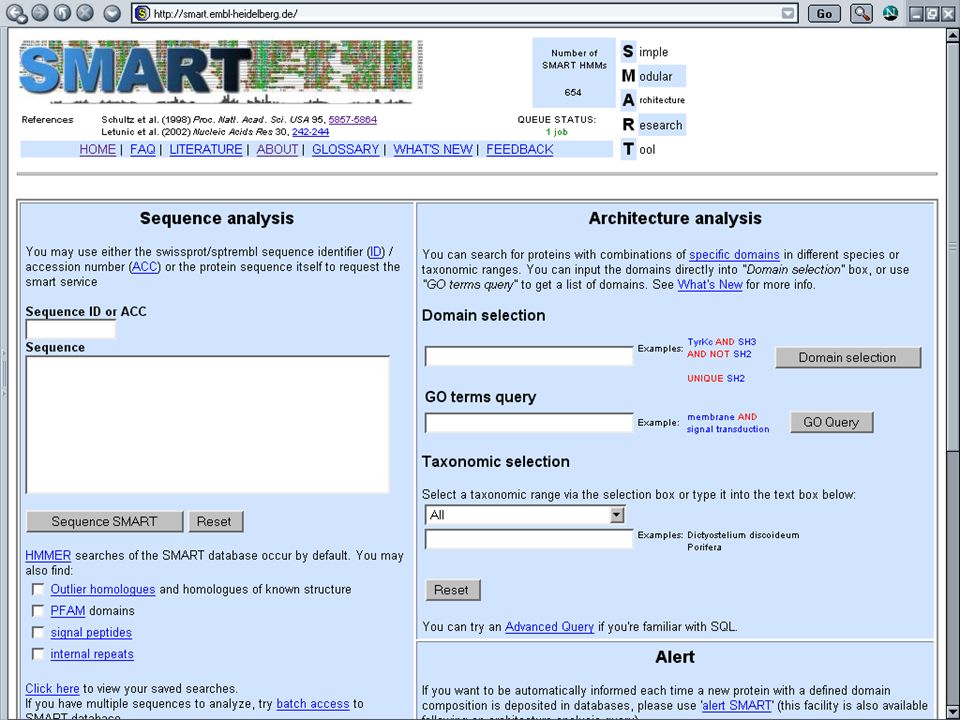Screen dimensions: 960x720
Task: Open the PFAM link
Action: tap(68, 610)
